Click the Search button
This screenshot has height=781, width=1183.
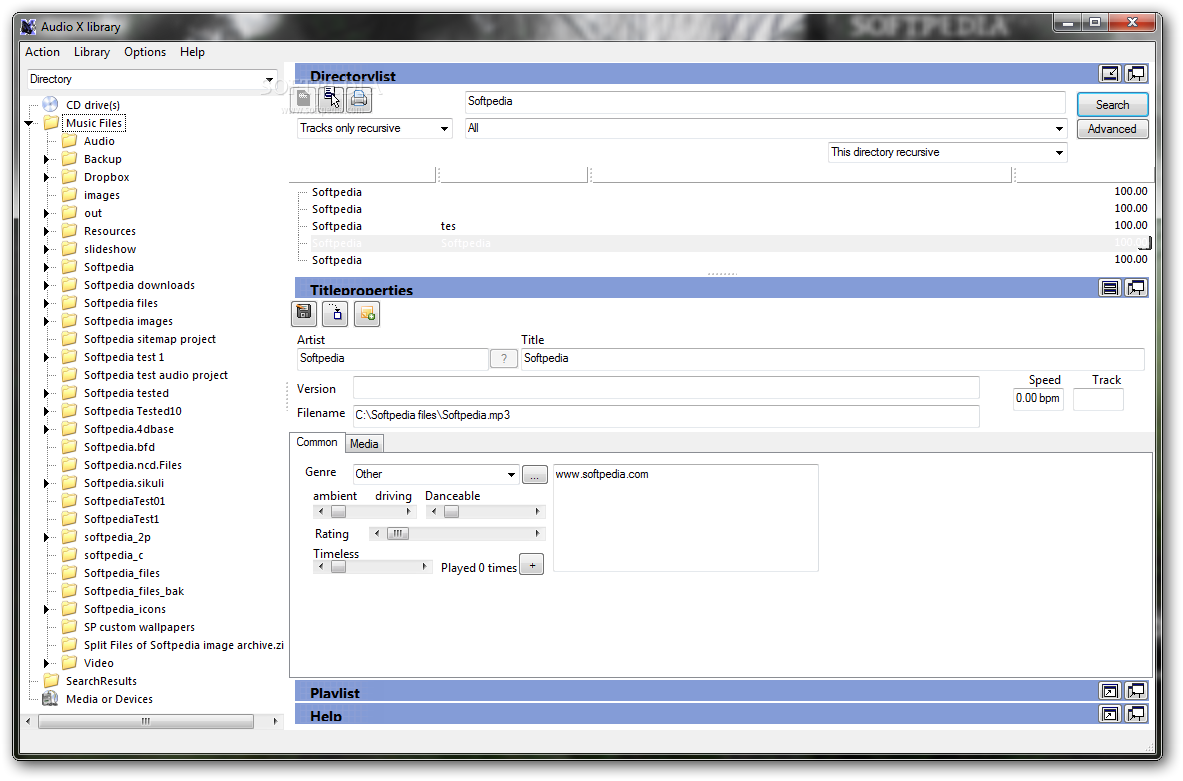[x=1112, y=104]
